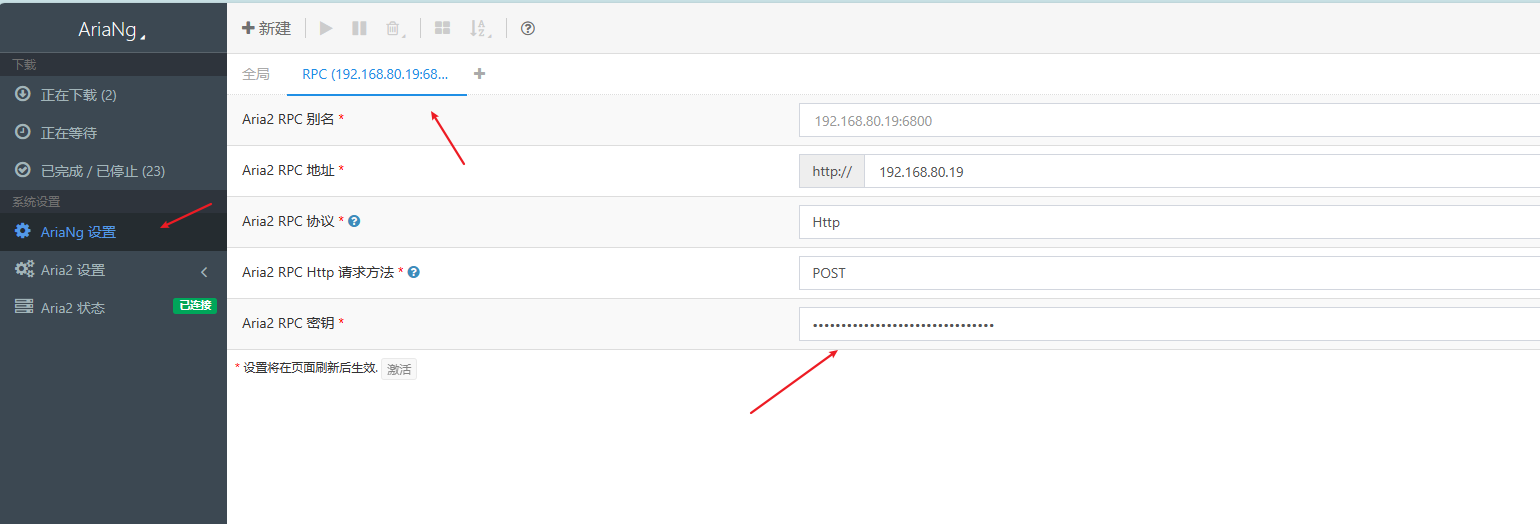Image resolution: width=1540 pixels, height=524 pixels.
Task: Switch to the 全局 tab
Action: [256, 74]
